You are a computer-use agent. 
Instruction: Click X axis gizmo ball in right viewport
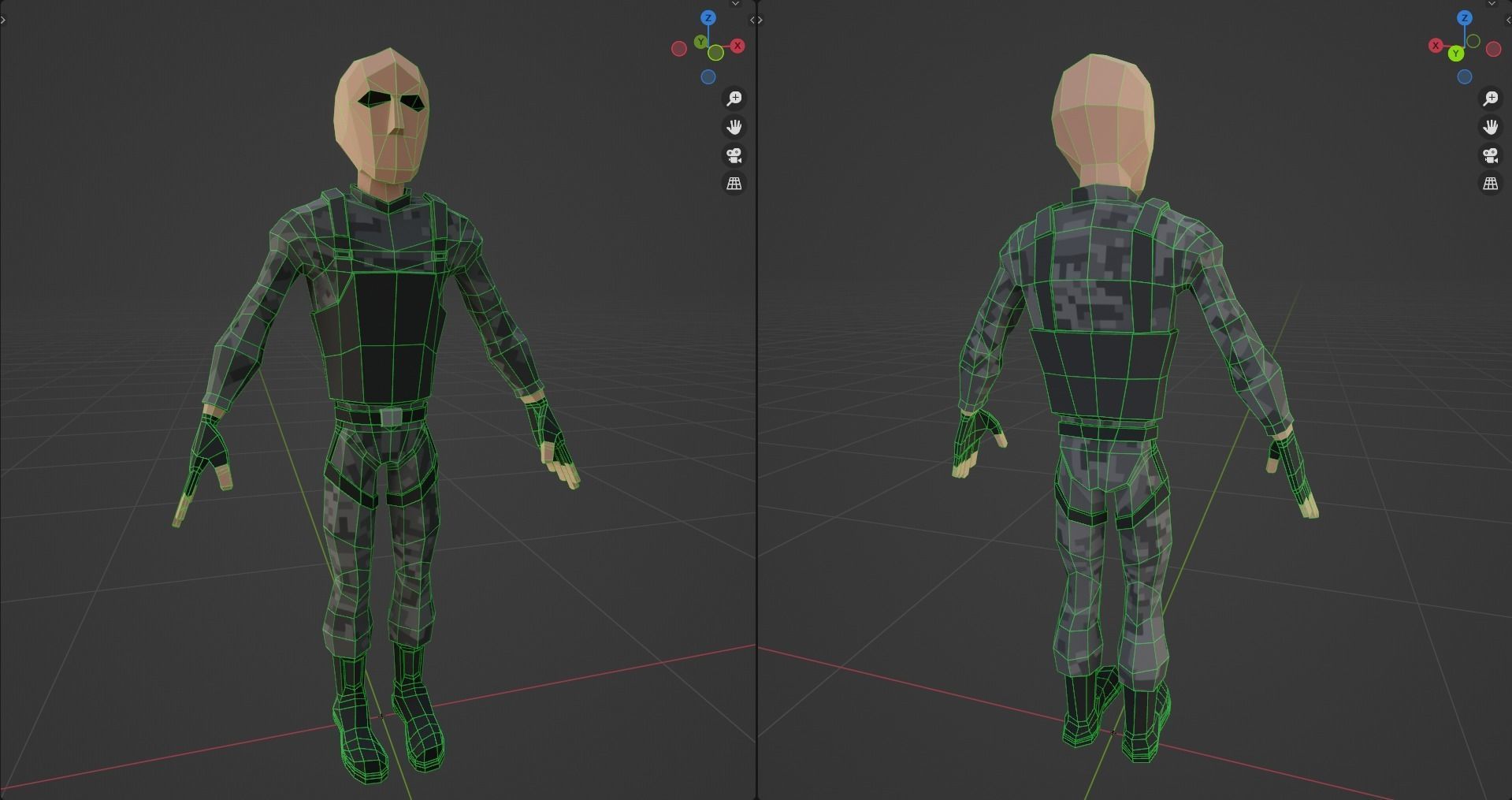1436,46
